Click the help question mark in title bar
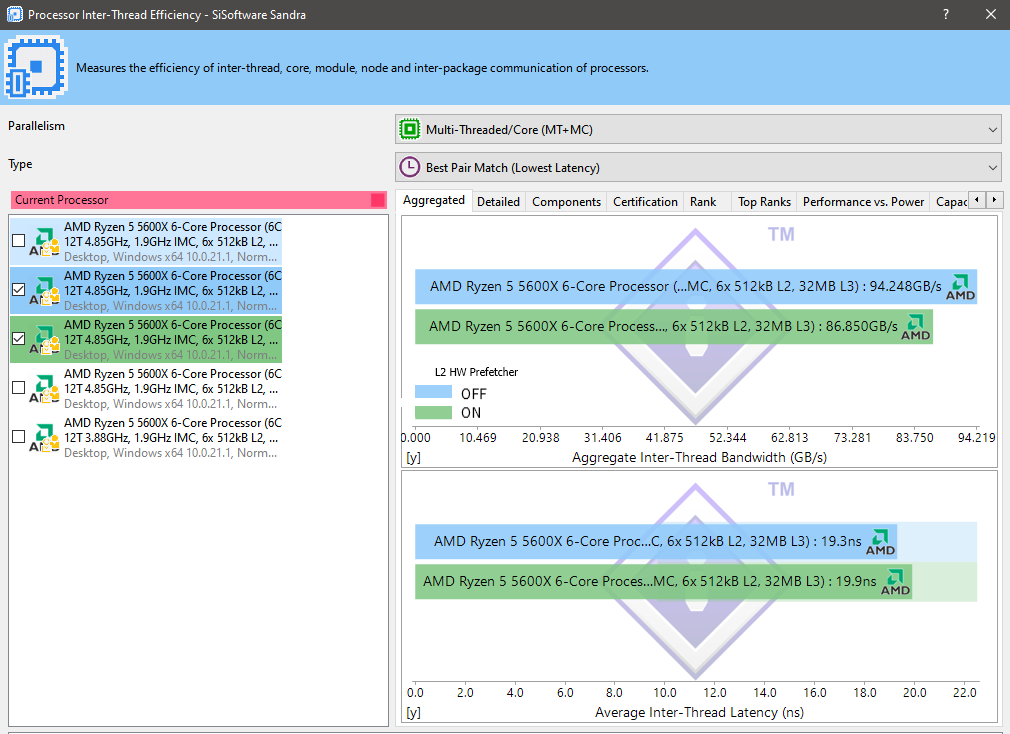 click(946, 14)
